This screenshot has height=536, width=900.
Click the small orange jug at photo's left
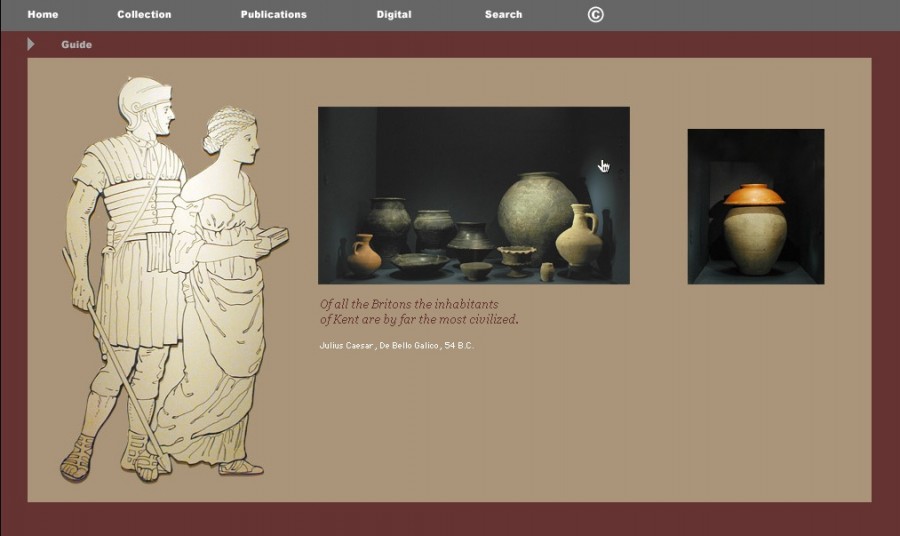[x=363, y=256]
